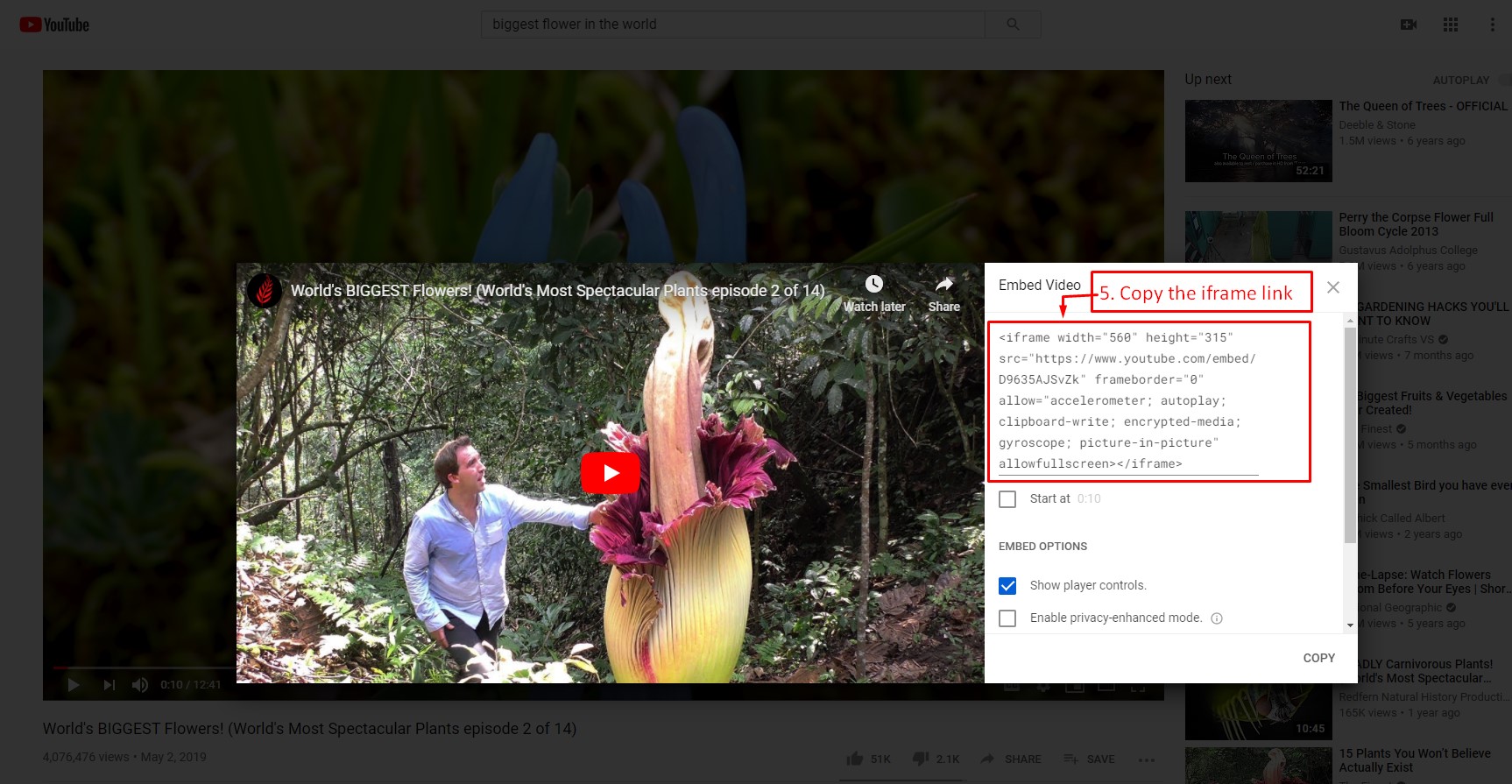Click the privacy-enhanced mode info icon
The height and width of the screenshot is (784, 1512).
click(1216, 618)
